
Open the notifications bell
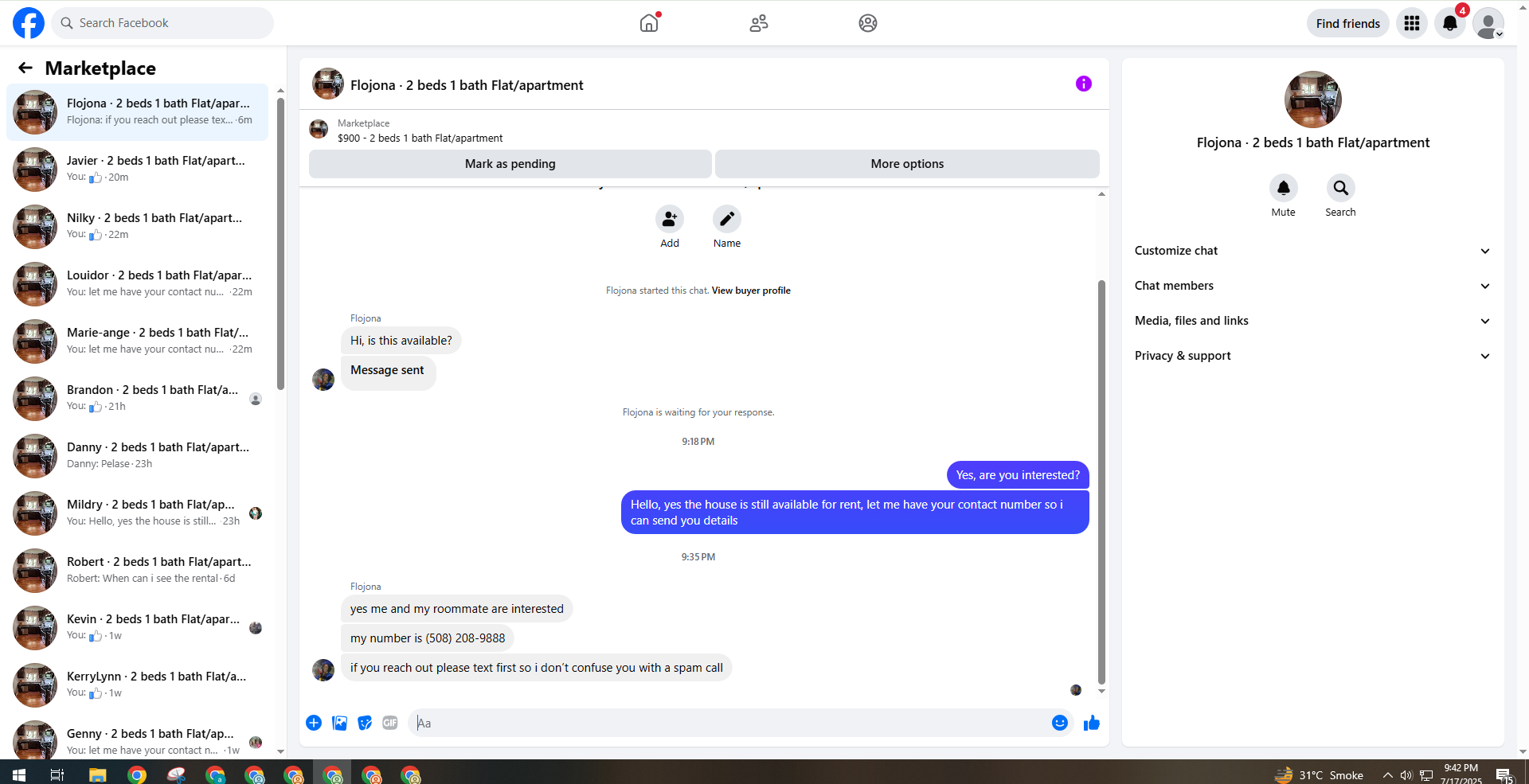[x=1450, y=23]
